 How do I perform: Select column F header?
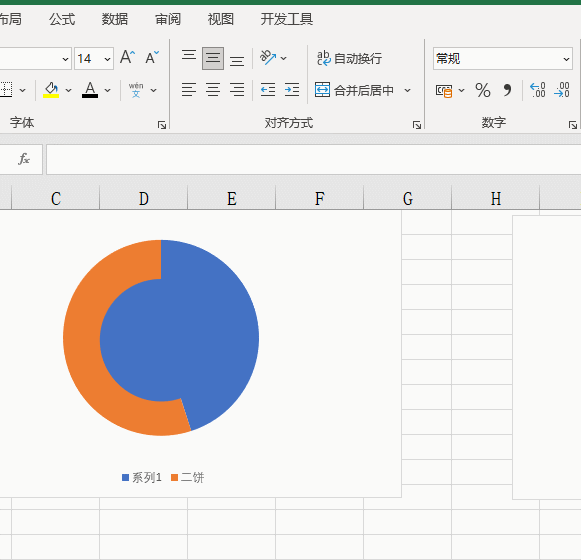tap(320, 198)
